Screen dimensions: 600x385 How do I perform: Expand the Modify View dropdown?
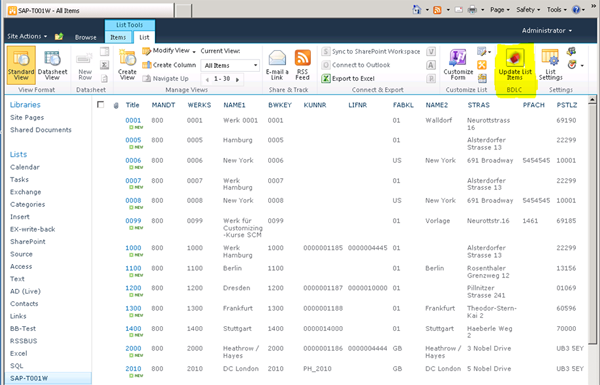click(194, 52)
